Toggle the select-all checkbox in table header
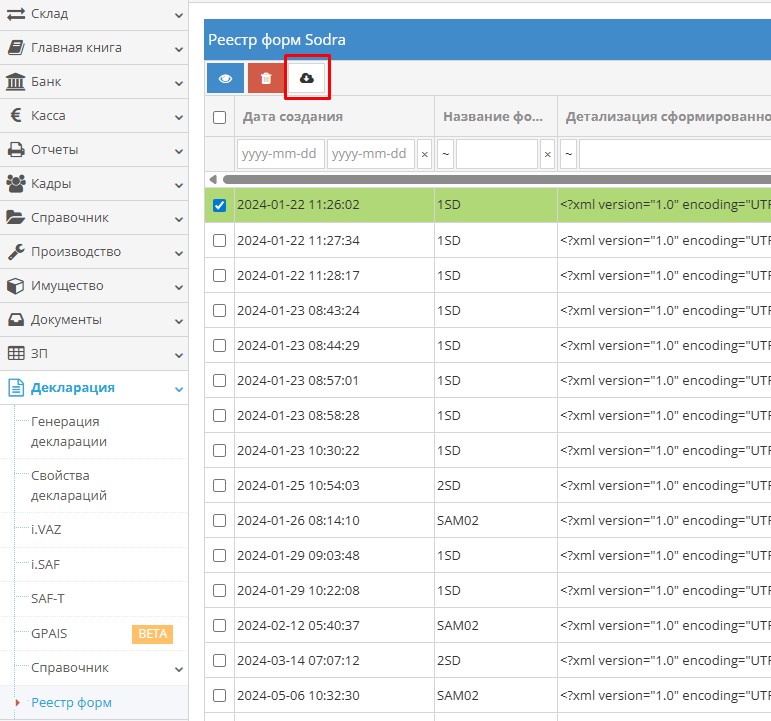Image resolution: width=771 pixels, height=721 pixels. pyautogui.click(x=220, y=117)
